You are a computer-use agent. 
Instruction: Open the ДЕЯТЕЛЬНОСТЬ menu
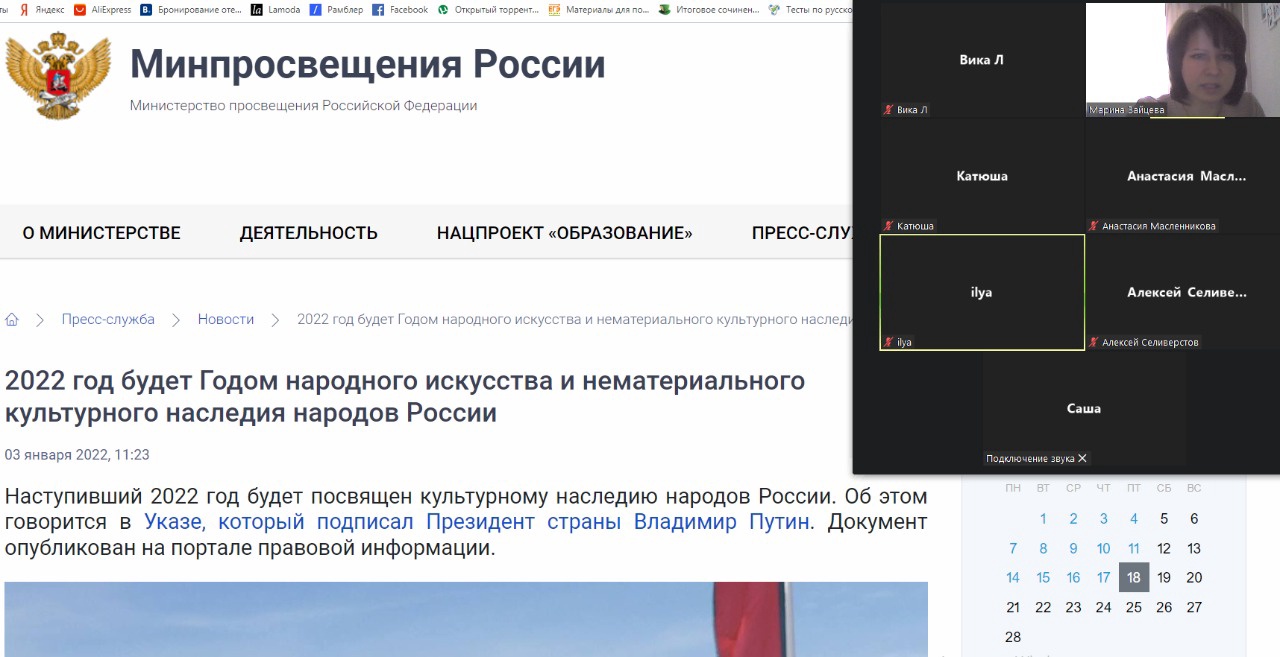coord(308,233)
